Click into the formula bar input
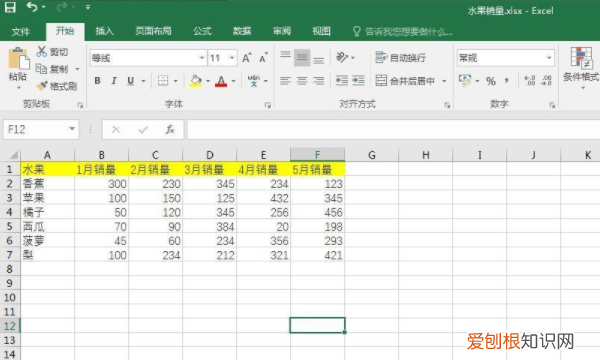The width and height of the screenshot is (600, 360). coord(393,130)
